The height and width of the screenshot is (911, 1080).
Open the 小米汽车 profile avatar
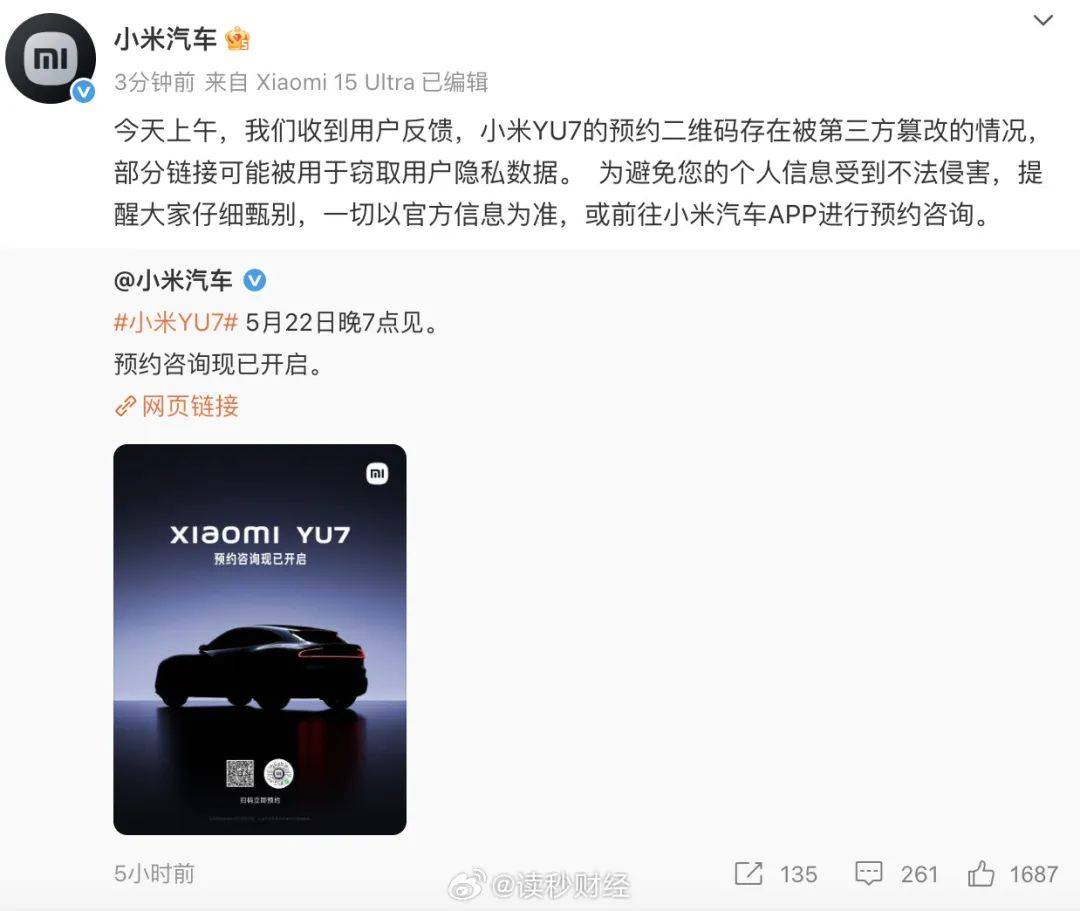coord(50,59)
